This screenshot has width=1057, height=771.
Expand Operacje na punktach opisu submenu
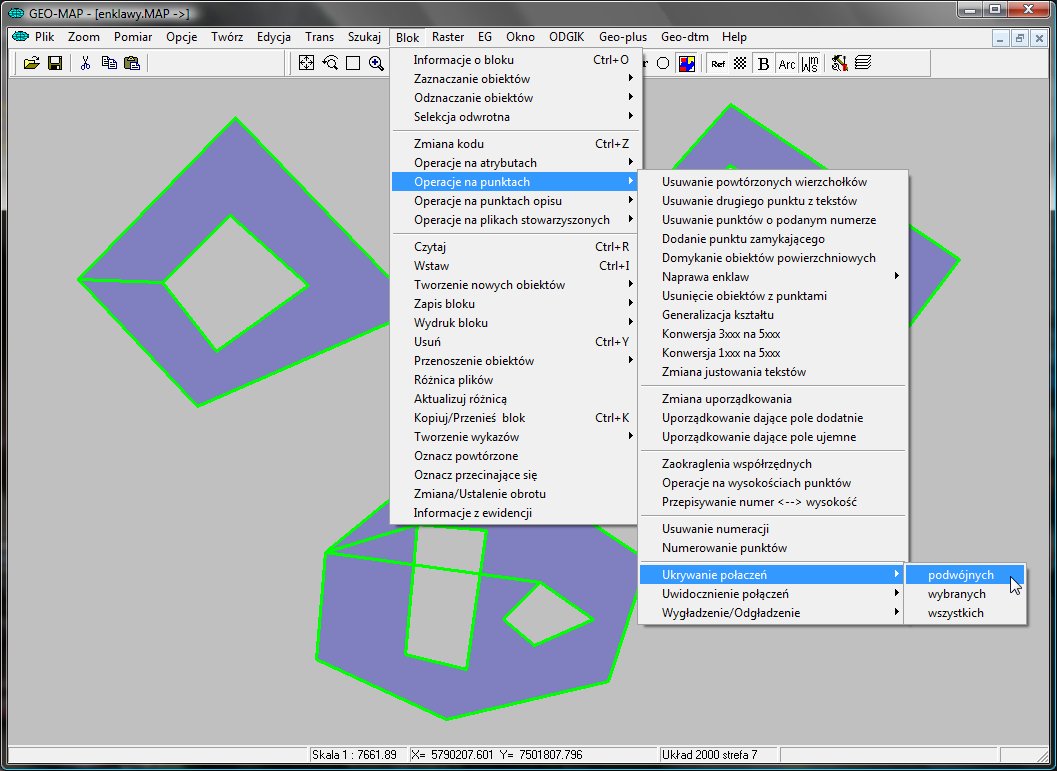[515, 201]
